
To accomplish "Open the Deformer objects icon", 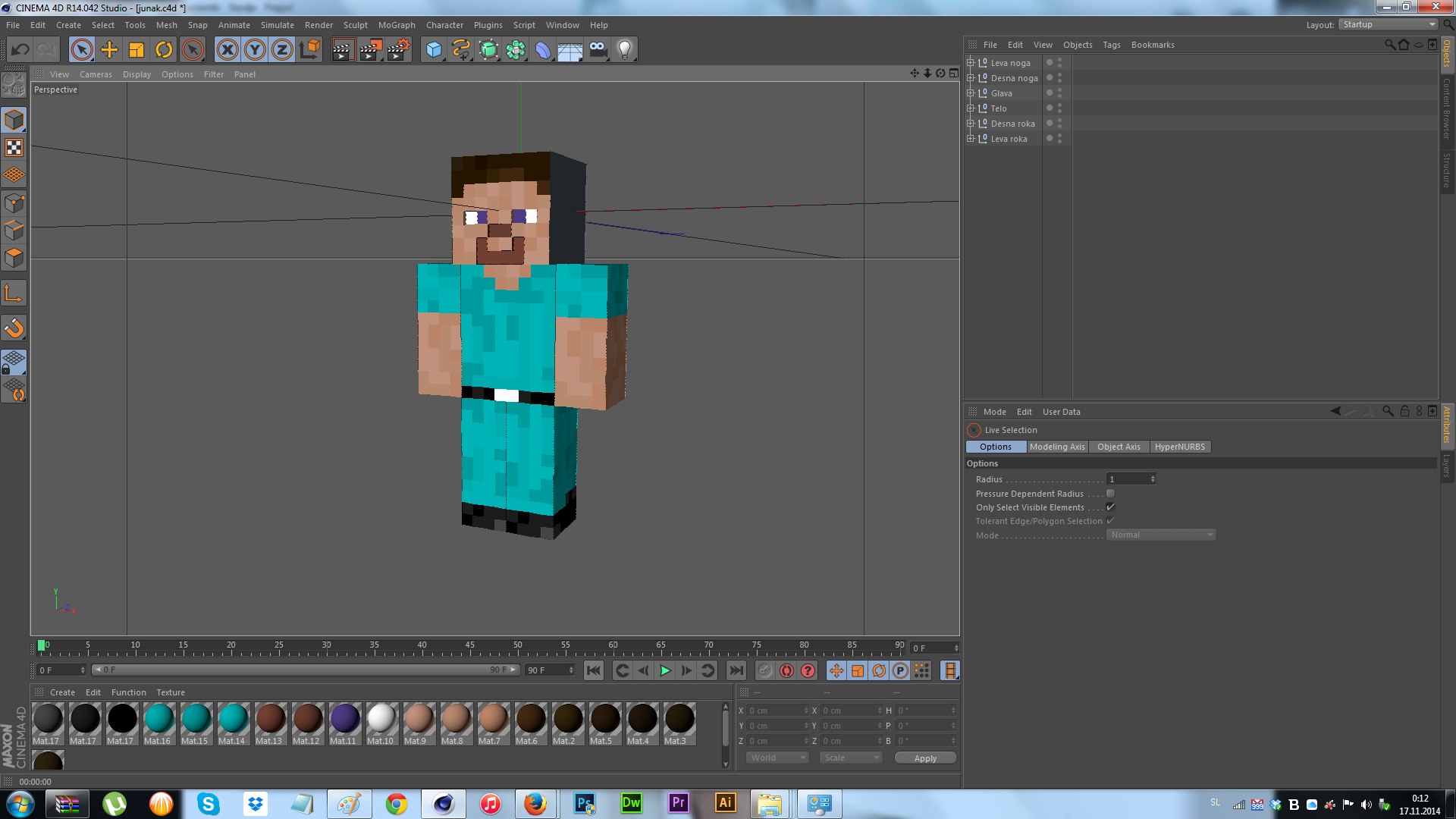I will pos(544,50).
